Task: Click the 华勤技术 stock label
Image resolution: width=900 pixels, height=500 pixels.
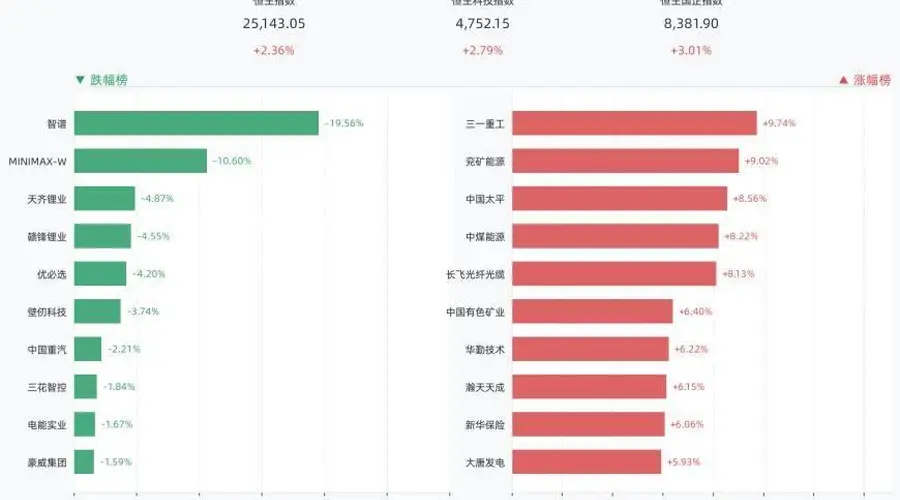Action: pyautogui.click(x=485, y=349)
